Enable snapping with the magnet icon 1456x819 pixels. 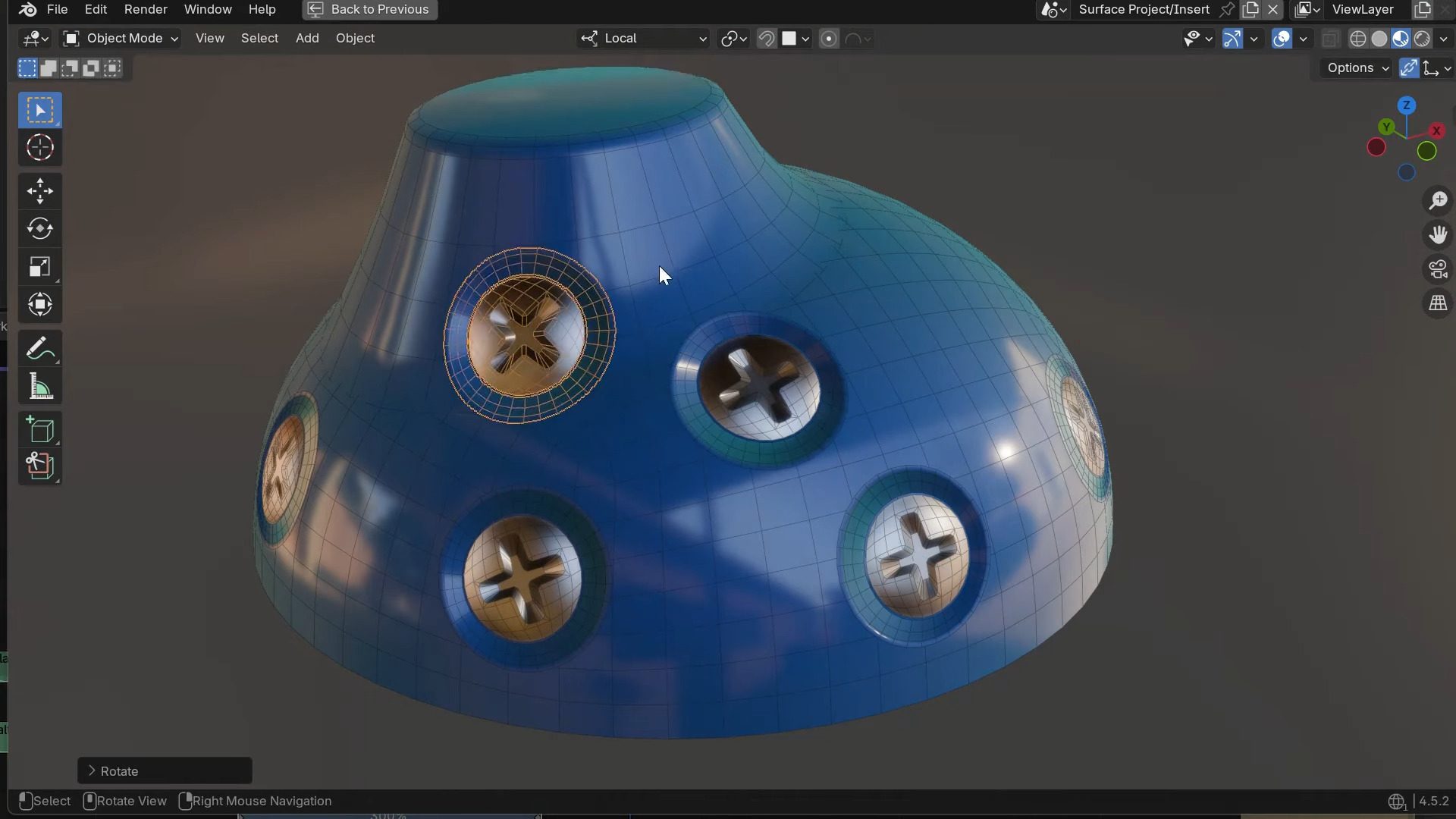pos(766,38)
